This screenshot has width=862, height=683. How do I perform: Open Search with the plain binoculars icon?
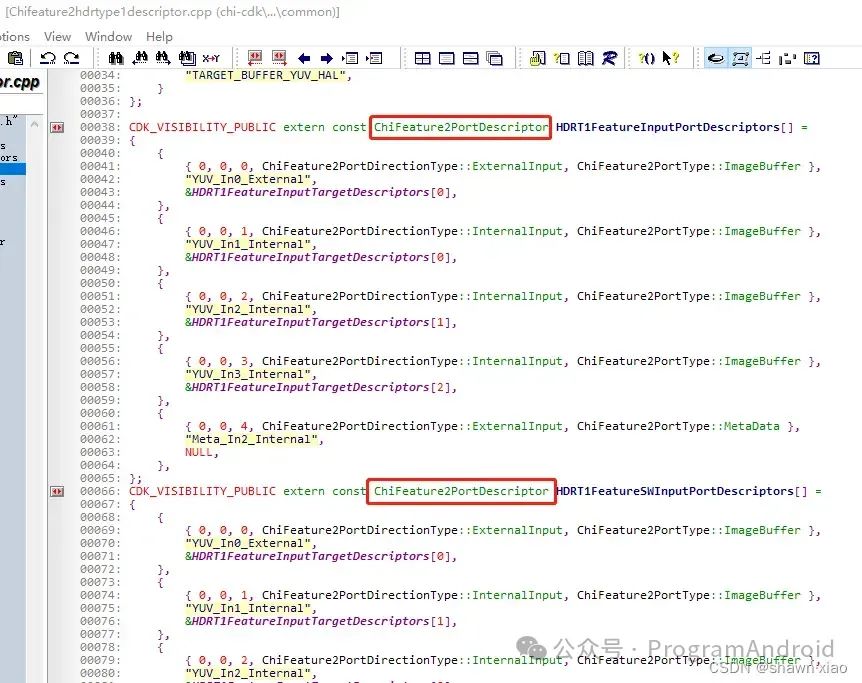(x=115, y=58)
